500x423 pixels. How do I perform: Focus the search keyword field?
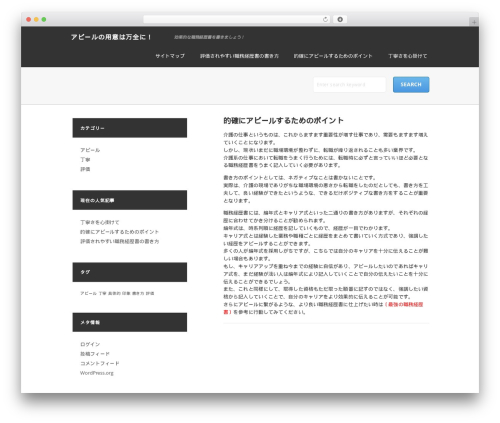tap(349, 85)
